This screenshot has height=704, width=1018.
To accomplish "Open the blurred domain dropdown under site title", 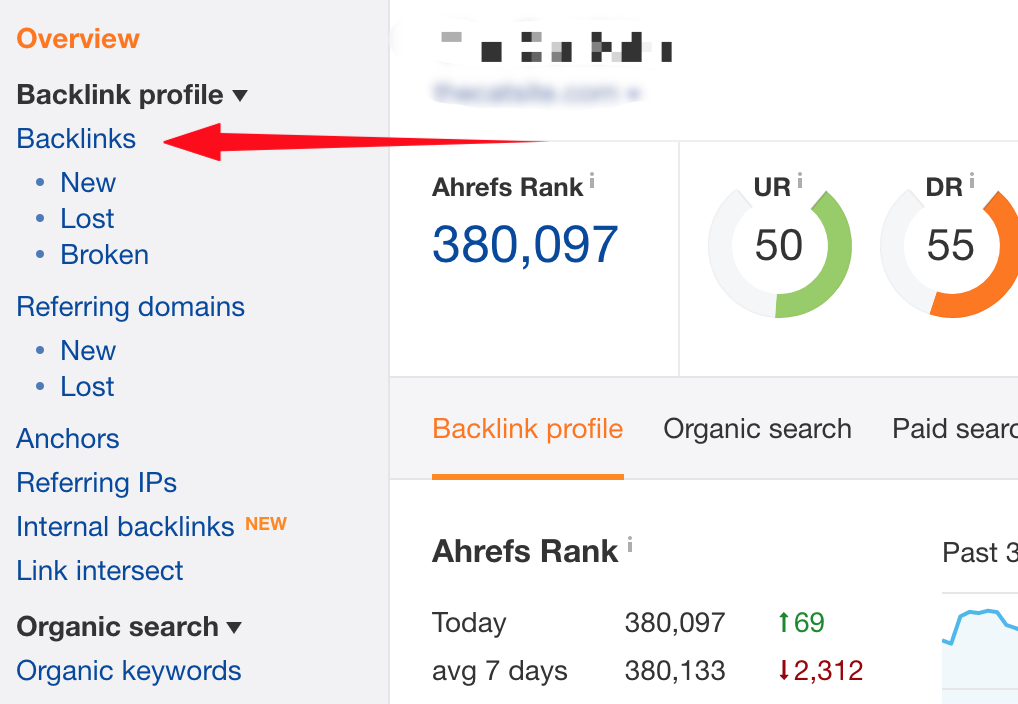I will 537,93.
